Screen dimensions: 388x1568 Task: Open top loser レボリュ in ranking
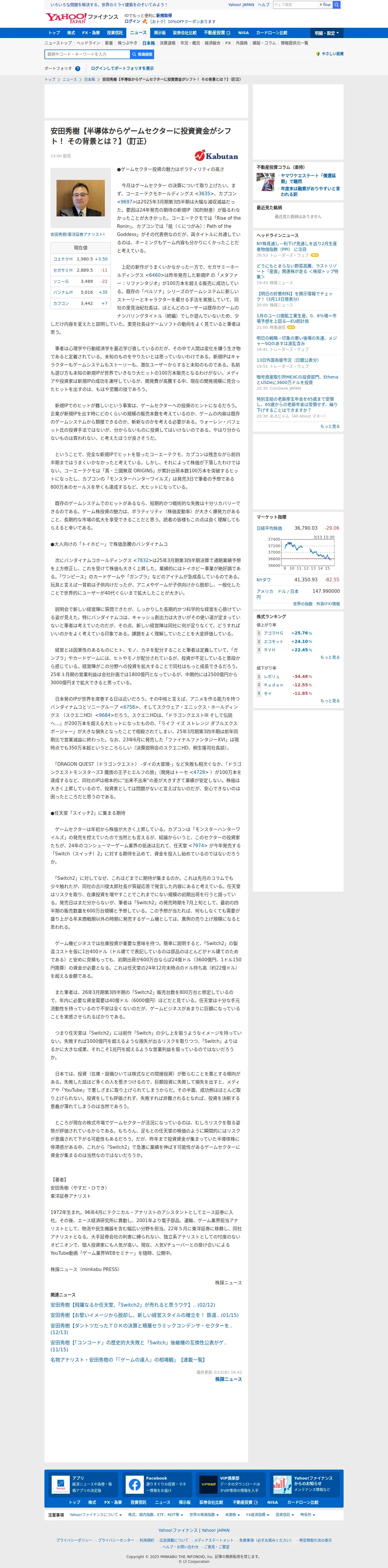[272, 676]
